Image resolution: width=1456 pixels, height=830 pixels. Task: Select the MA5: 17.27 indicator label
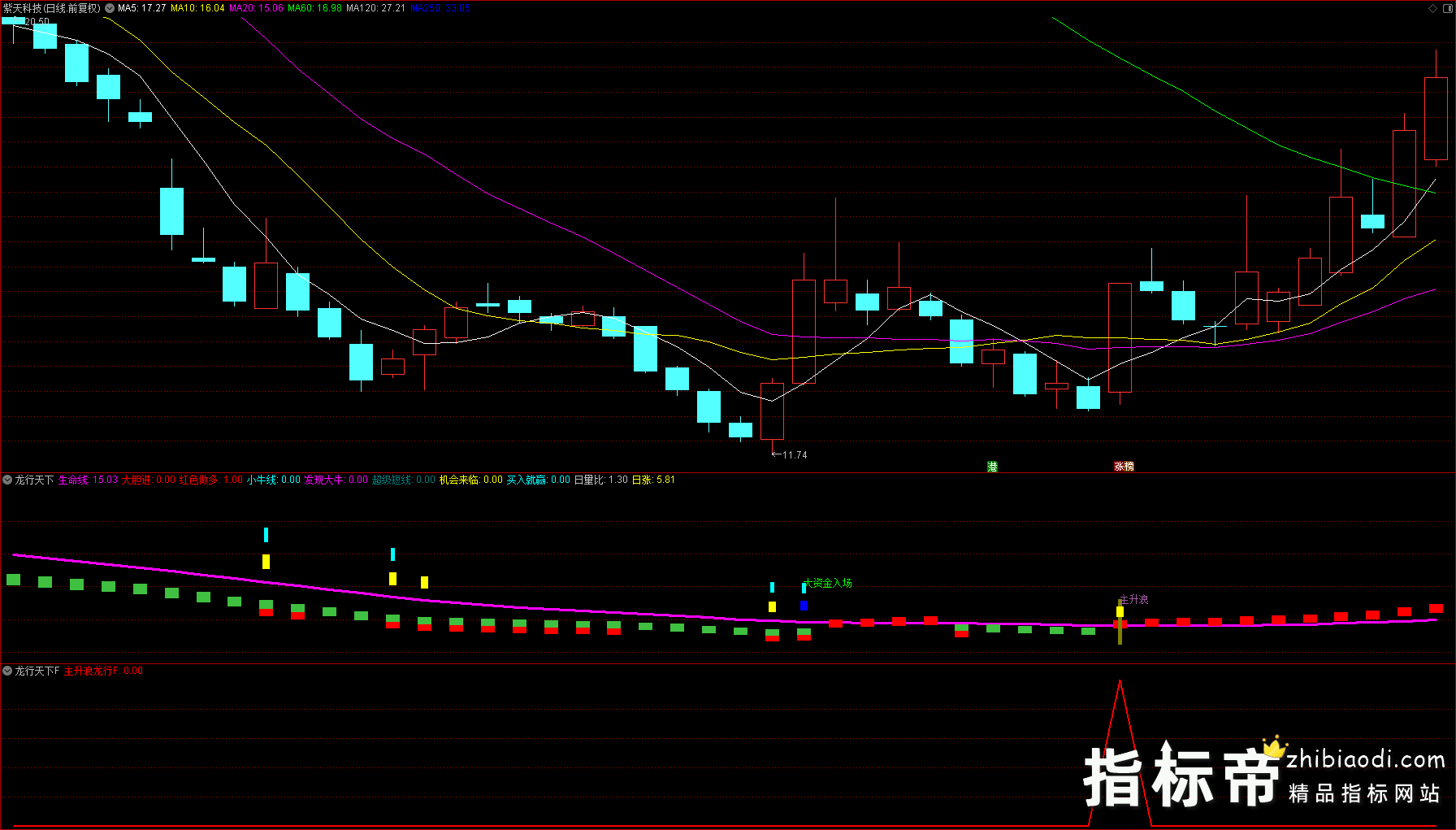[x=141, y=8]
